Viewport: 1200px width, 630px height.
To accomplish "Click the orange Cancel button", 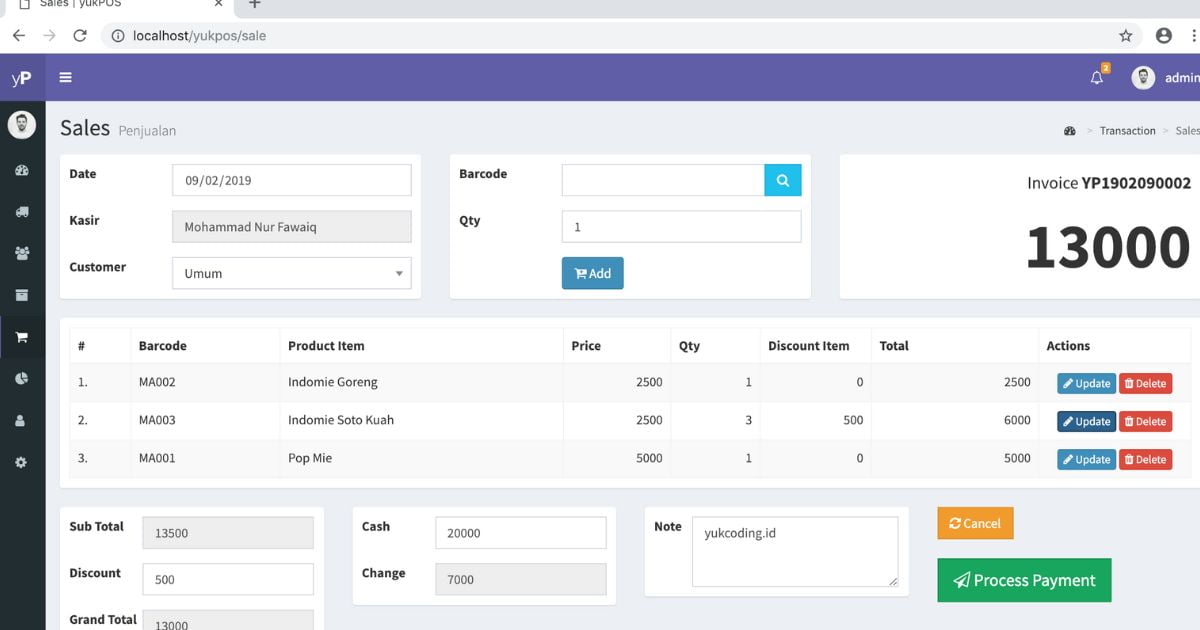I will click(x=975, y=523).
